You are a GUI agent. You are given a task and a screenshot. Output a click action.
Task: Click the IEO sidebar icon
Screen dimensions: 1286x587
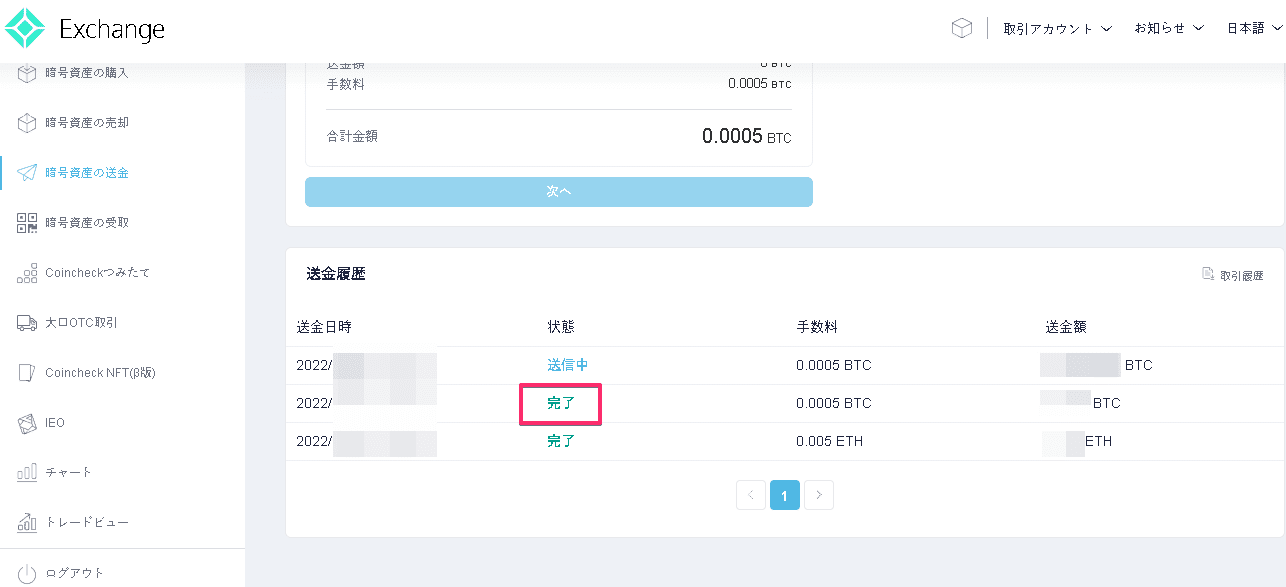[27, 423]
